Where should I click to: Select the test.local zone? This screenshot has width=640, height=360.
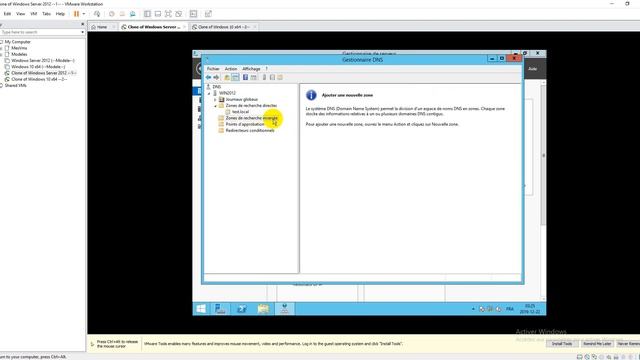click(240, 111)
